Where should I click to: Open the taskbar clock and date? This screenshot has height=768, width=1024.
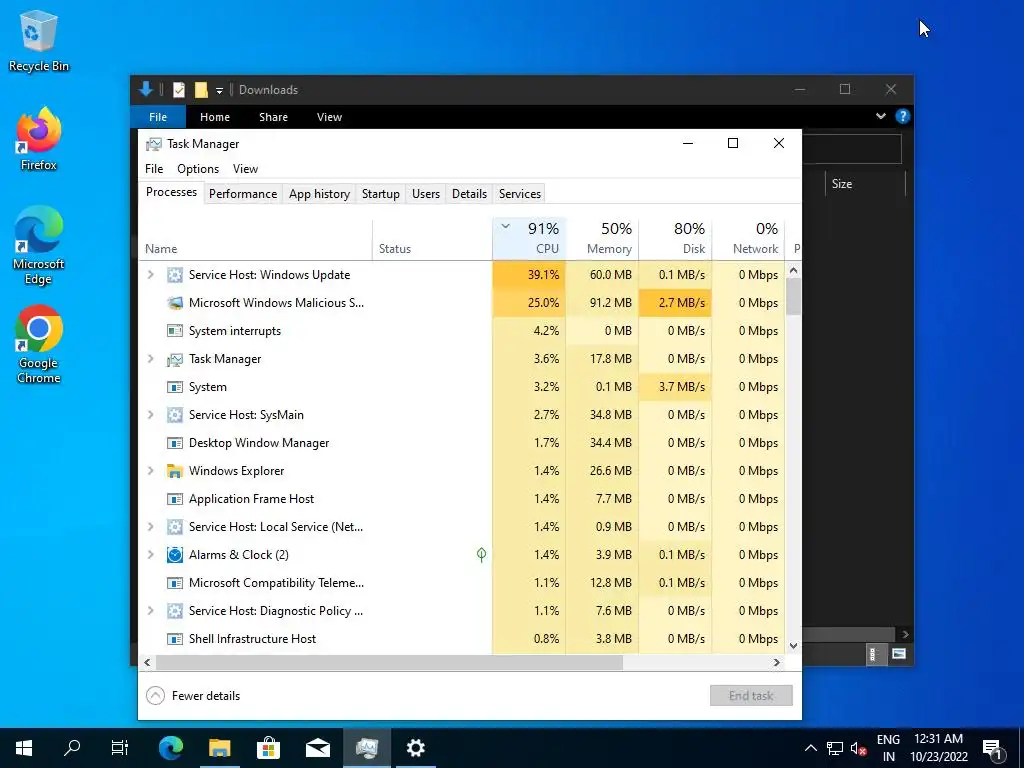(x=938, y=748)
